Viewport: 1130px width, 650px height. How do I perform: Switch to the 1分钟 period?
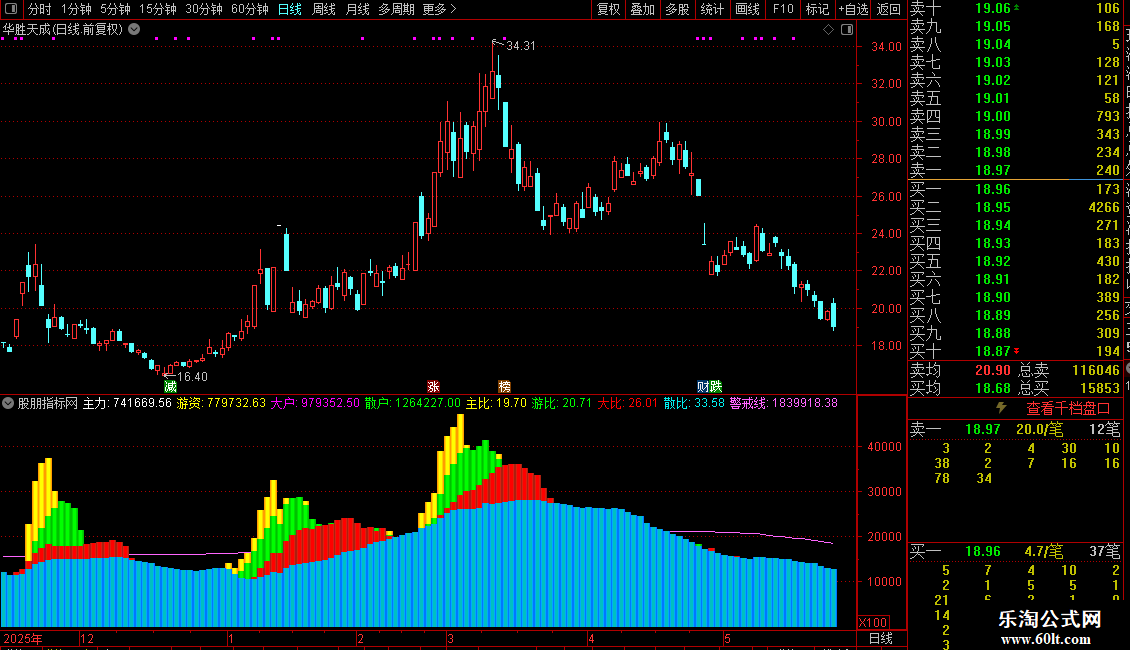76,9
